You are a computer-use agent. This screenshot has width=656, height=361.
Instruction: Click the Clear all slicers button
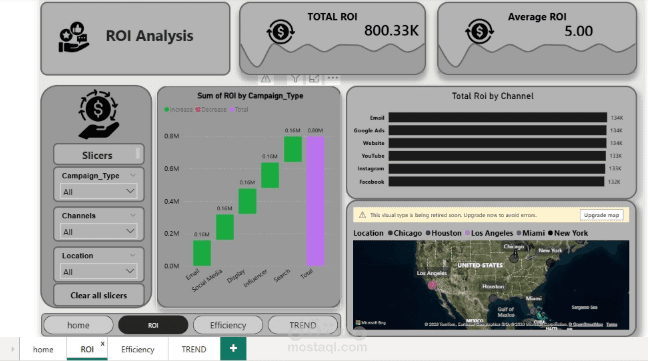tap(99, 295)
